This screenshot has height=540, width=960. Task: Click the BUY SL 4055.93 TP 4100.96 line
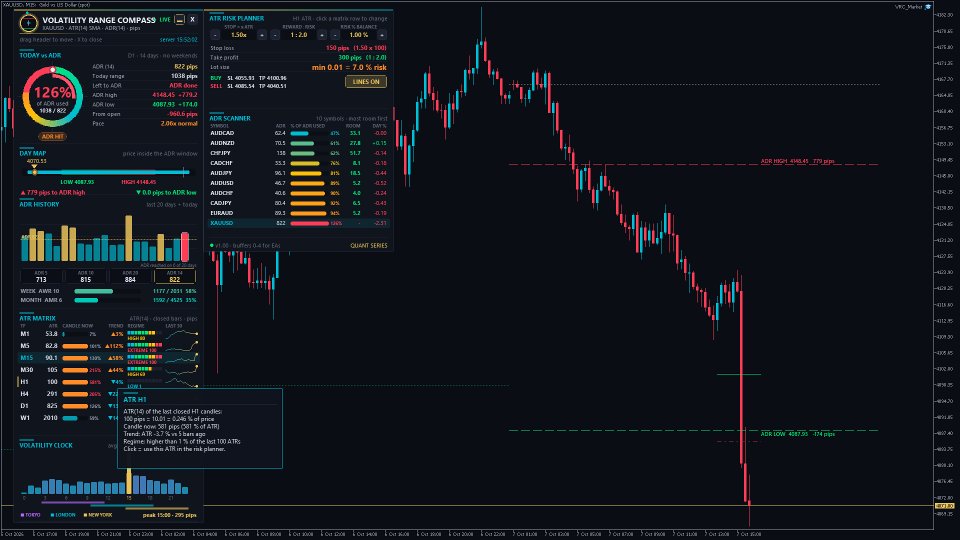click(249, 78)
